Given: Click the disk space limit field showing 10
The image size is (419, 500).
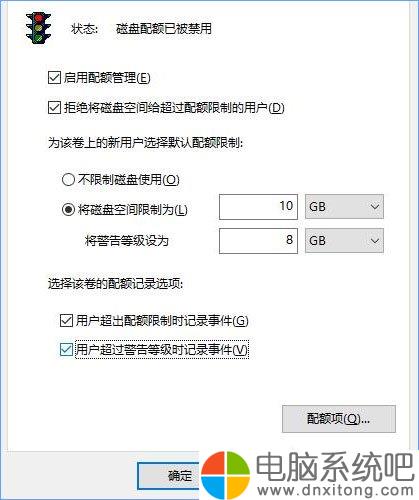Looking at the screenshot, I should 258,207.
